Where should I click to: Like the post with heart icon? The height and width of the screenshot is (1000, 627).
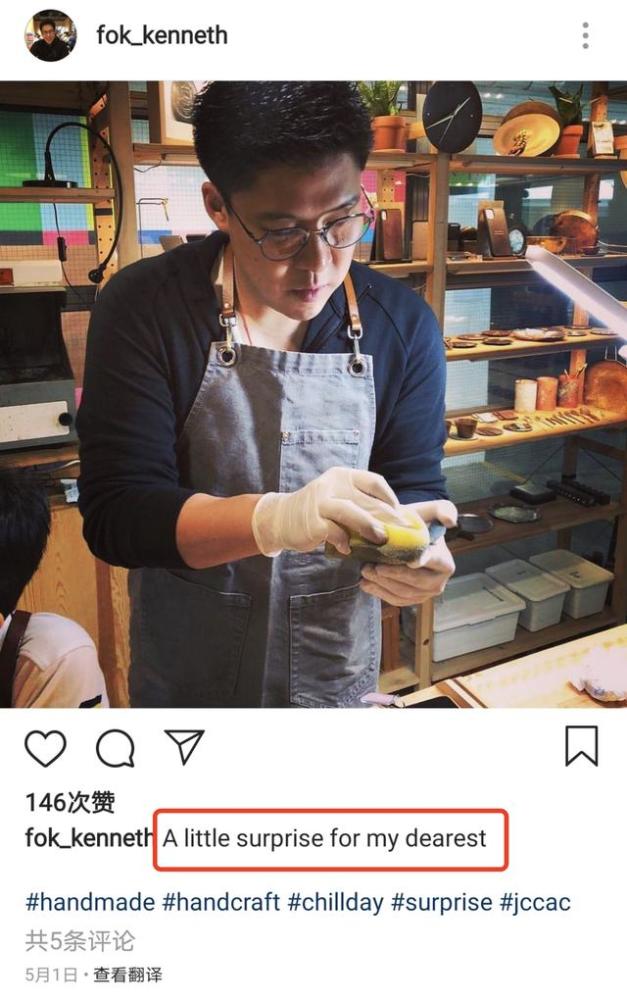click(x=45, y=747)
